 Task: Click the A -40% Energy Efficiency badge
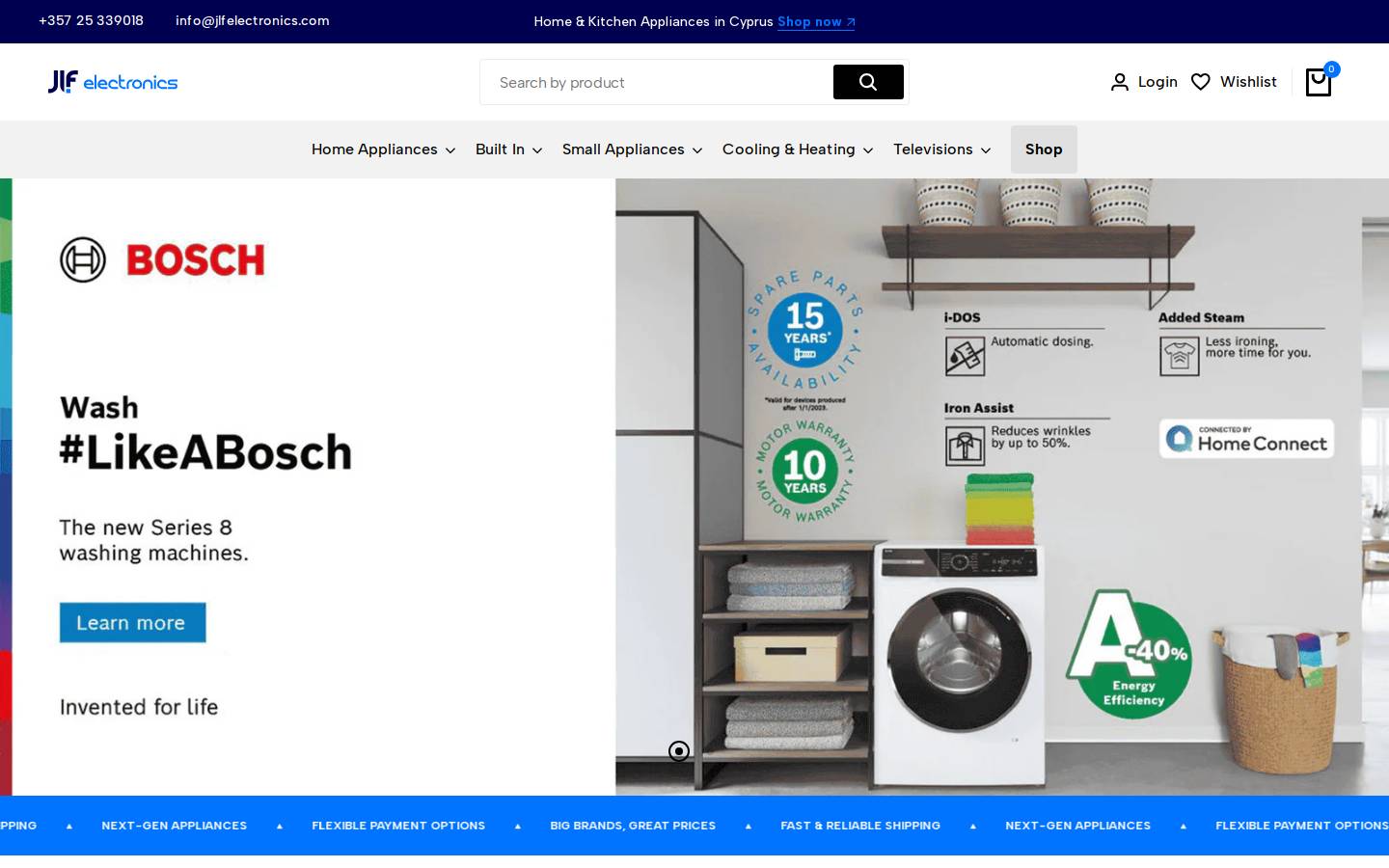click(1129, 653)
